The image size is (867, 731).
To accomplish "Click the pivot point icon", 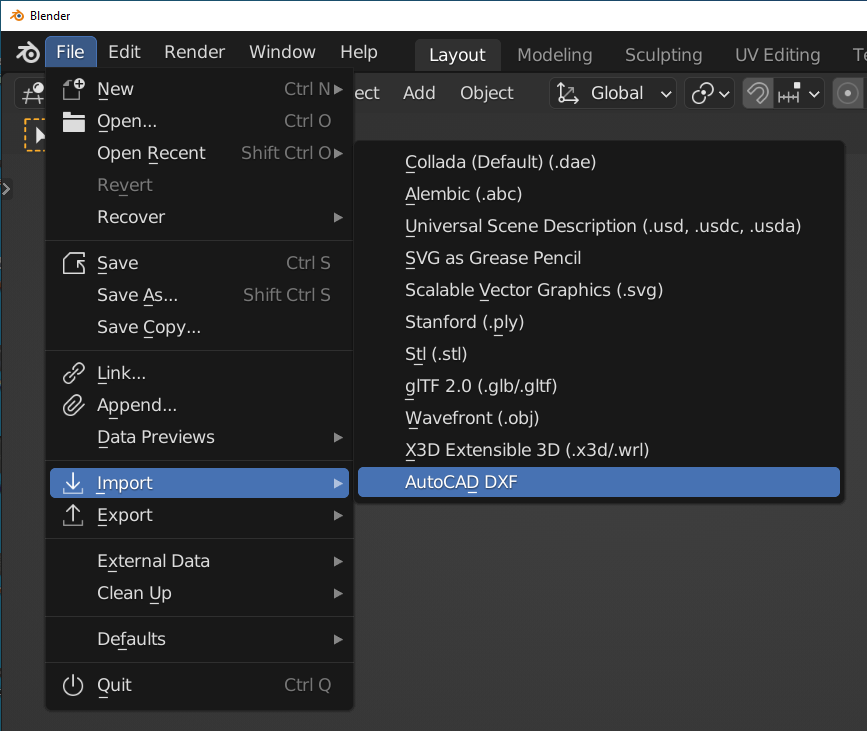I will 702,93.
